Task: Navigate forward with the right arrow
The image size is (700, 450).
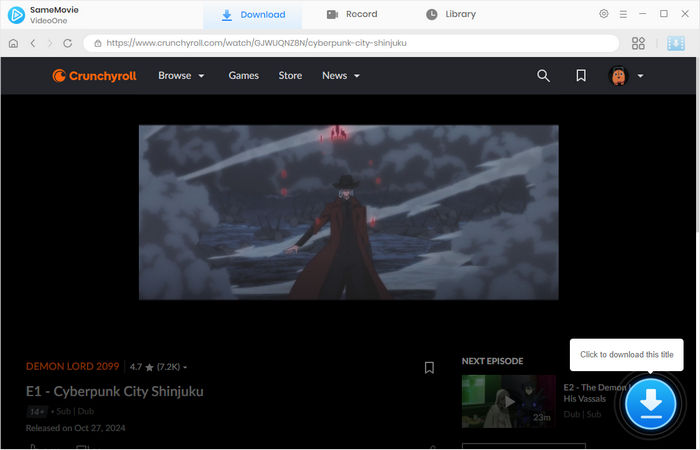Action: (50, 43)
